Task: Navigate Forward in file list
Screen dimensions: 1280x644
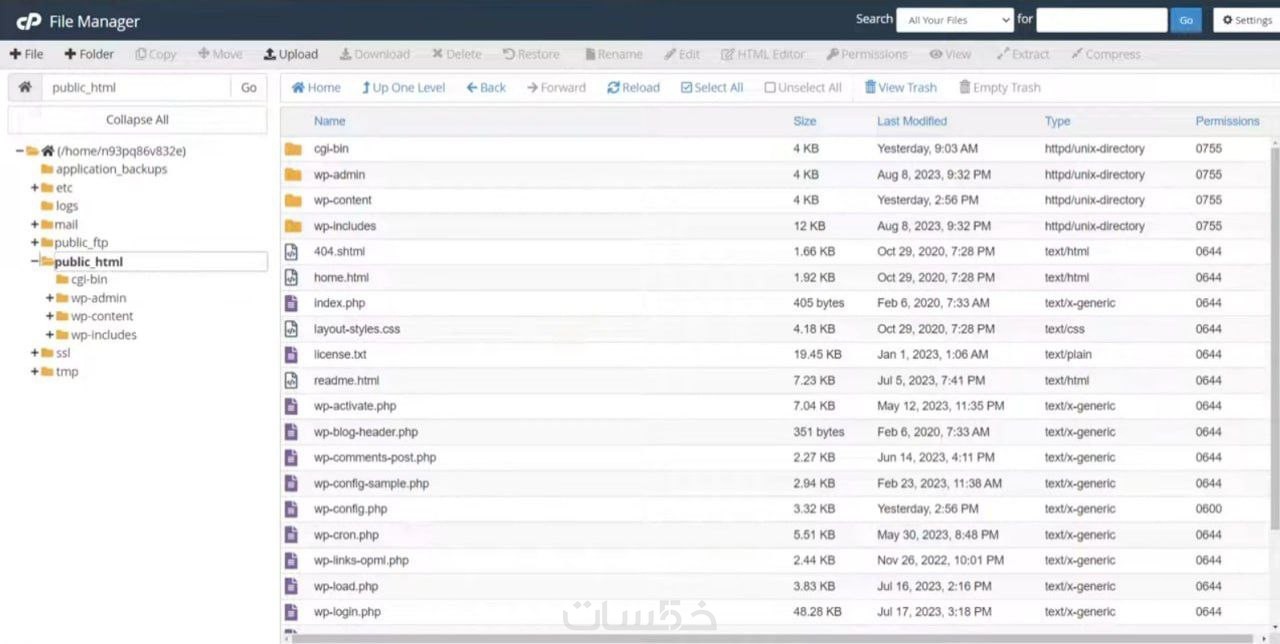Action: click(556, 88)
